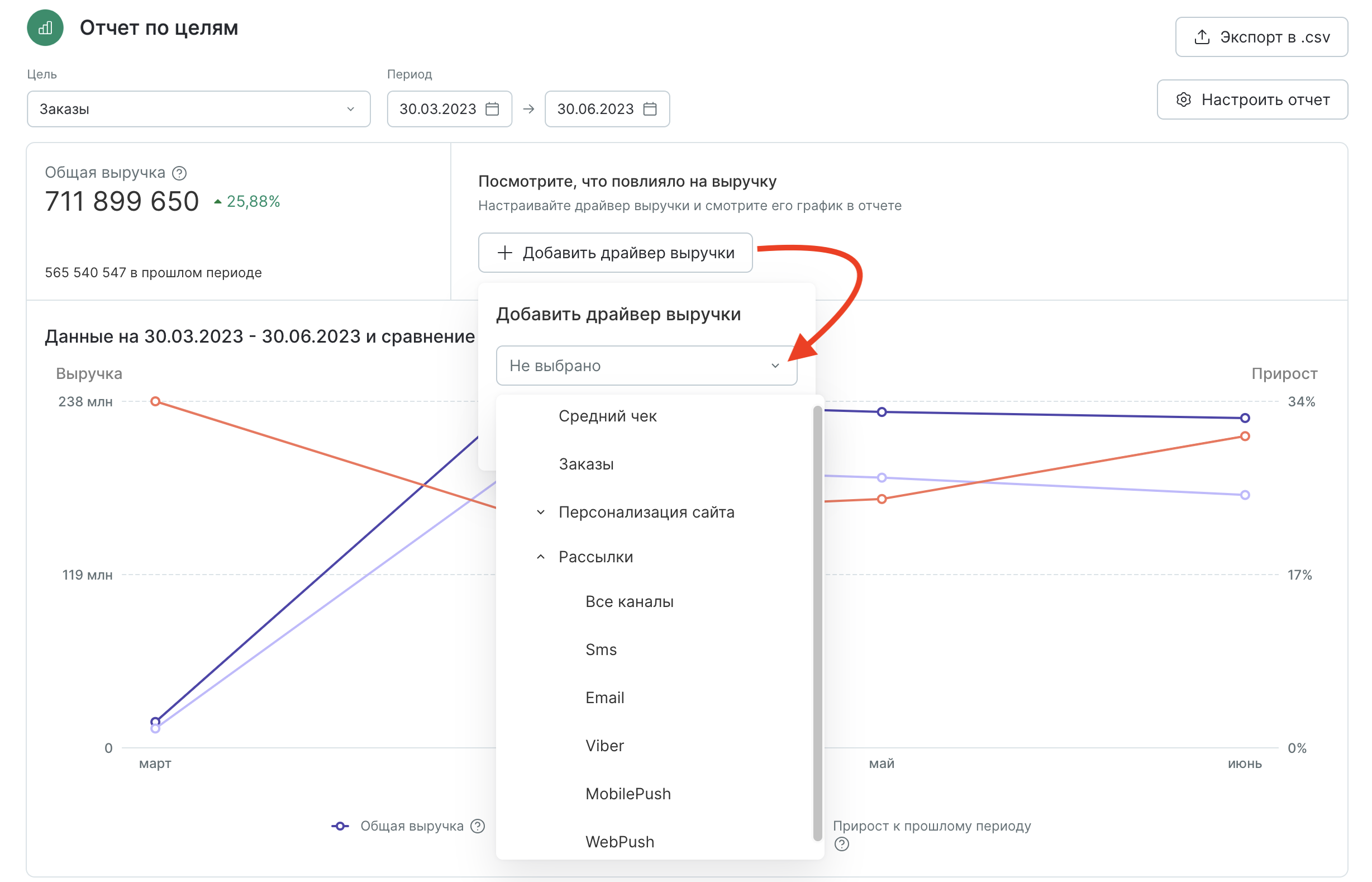This screenshot has width=1372, height=882.
Task: Click the help icon next to Общая выручка heading
Action: [x=179, y=173]
